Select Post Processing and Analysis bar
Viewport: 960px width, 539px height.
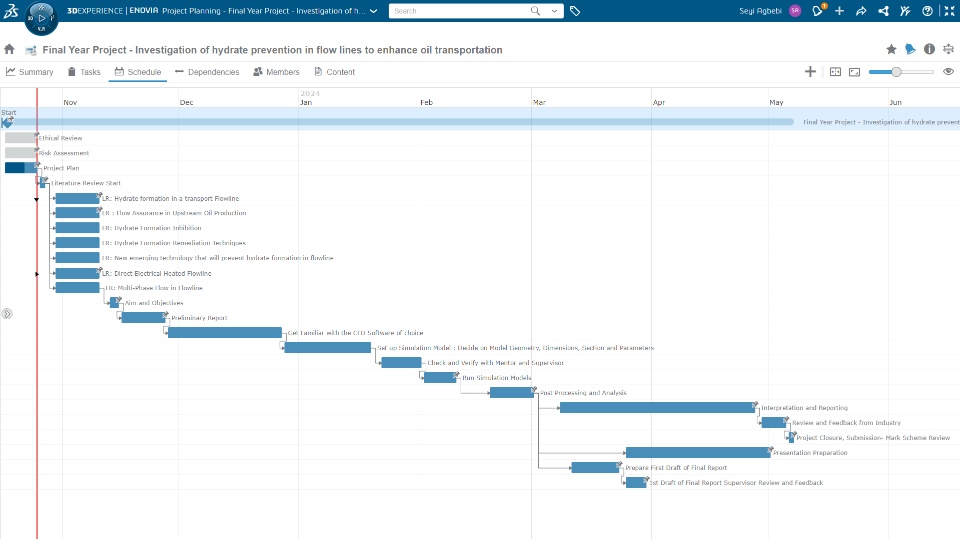tap(512, 393)
